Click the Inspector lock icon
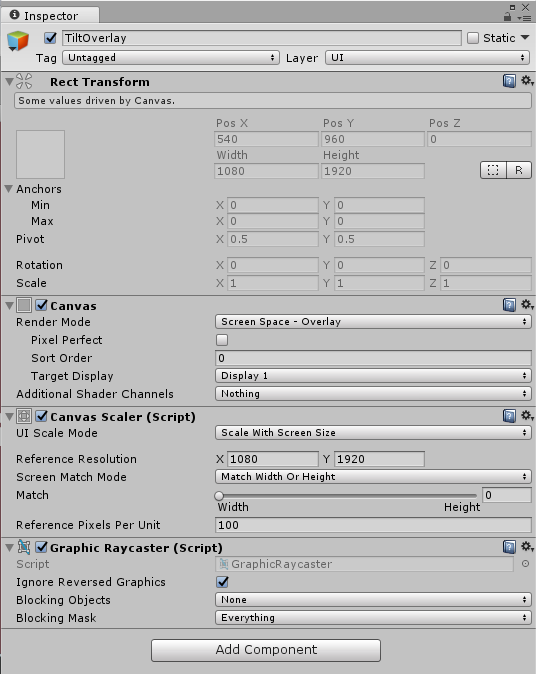 tap(508, 17)
